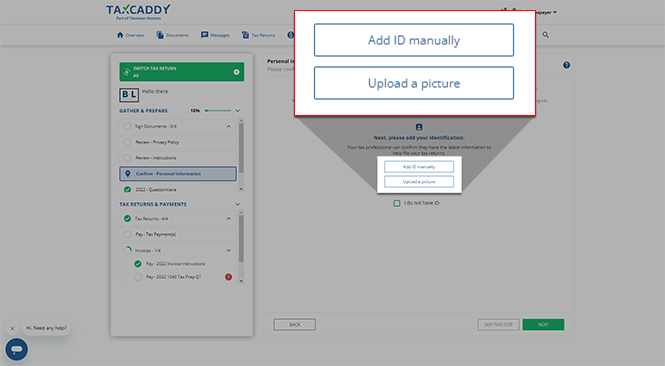Viewport: 665px width, 366px height.
Task: Click the TaxCaddy logo
Action: pyautogui.click(x=138, y=12)
